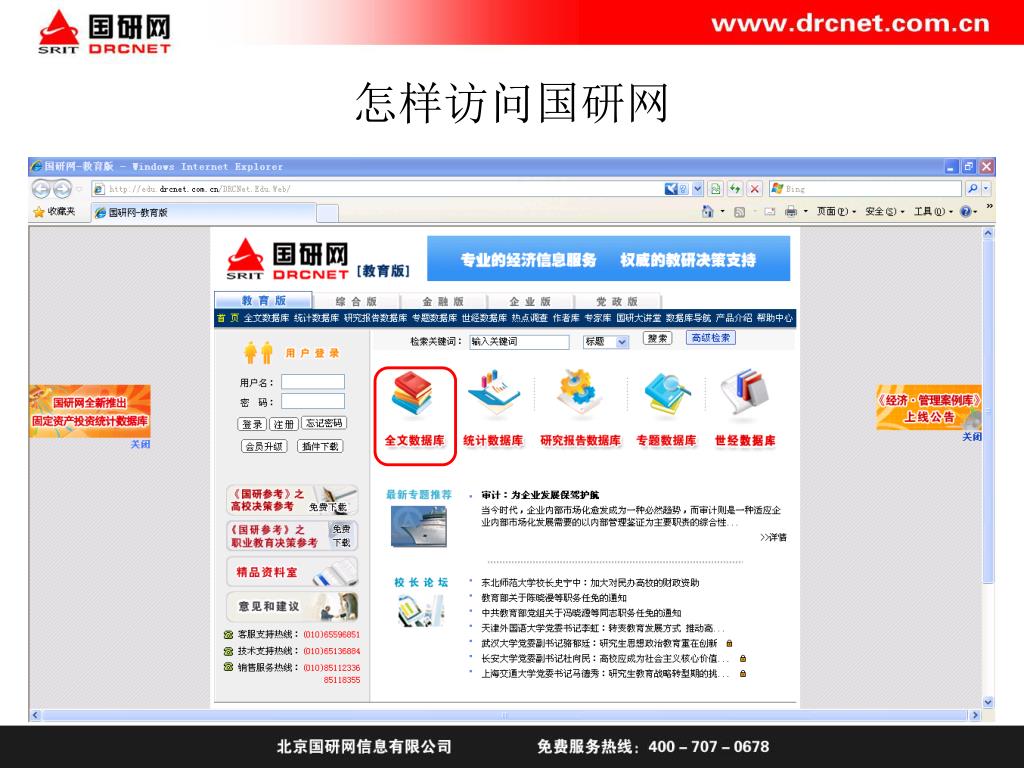The height and width of the screenshot is (768, 1024).
Task: Click the 忘记密码 button
Action: 324,423
